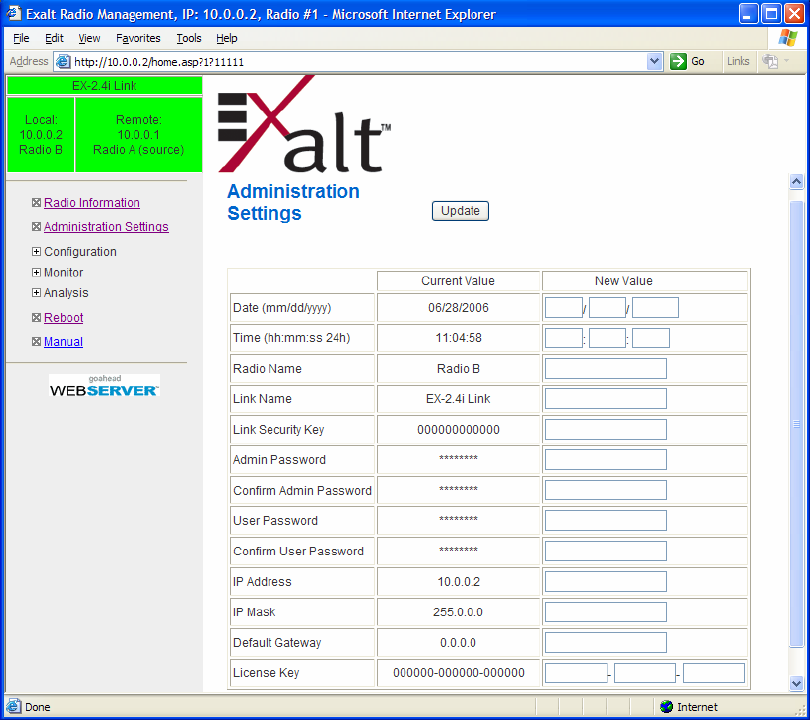Open the Administration Settings link

(x=106, y=226)
